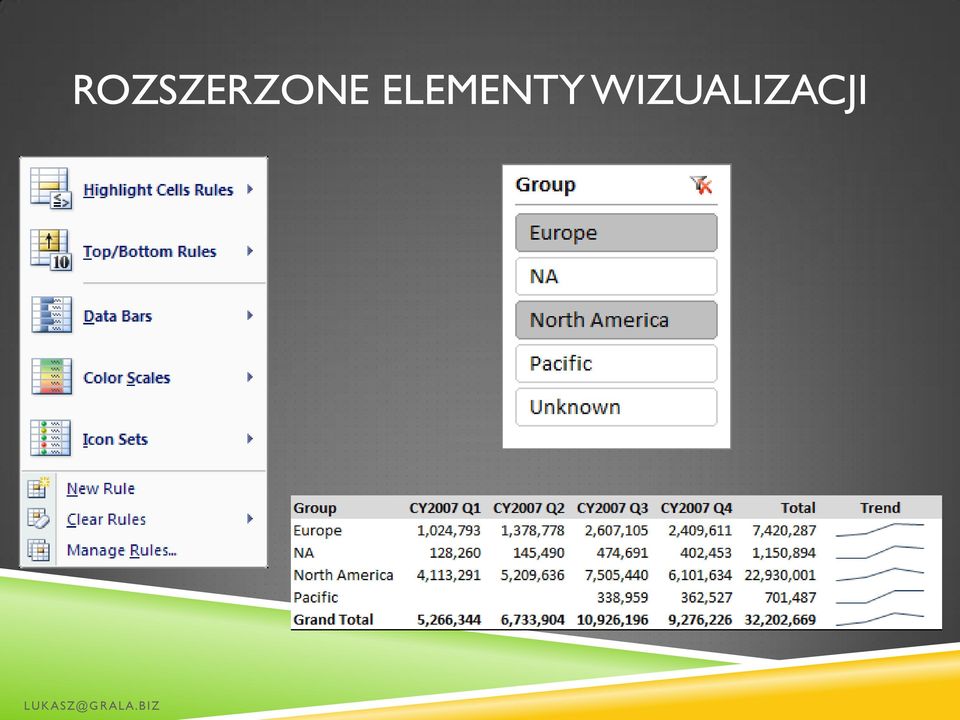Click the North America trend sparkline
The image size is (960, 720).
pyautogui.click(x=880, y=574)
